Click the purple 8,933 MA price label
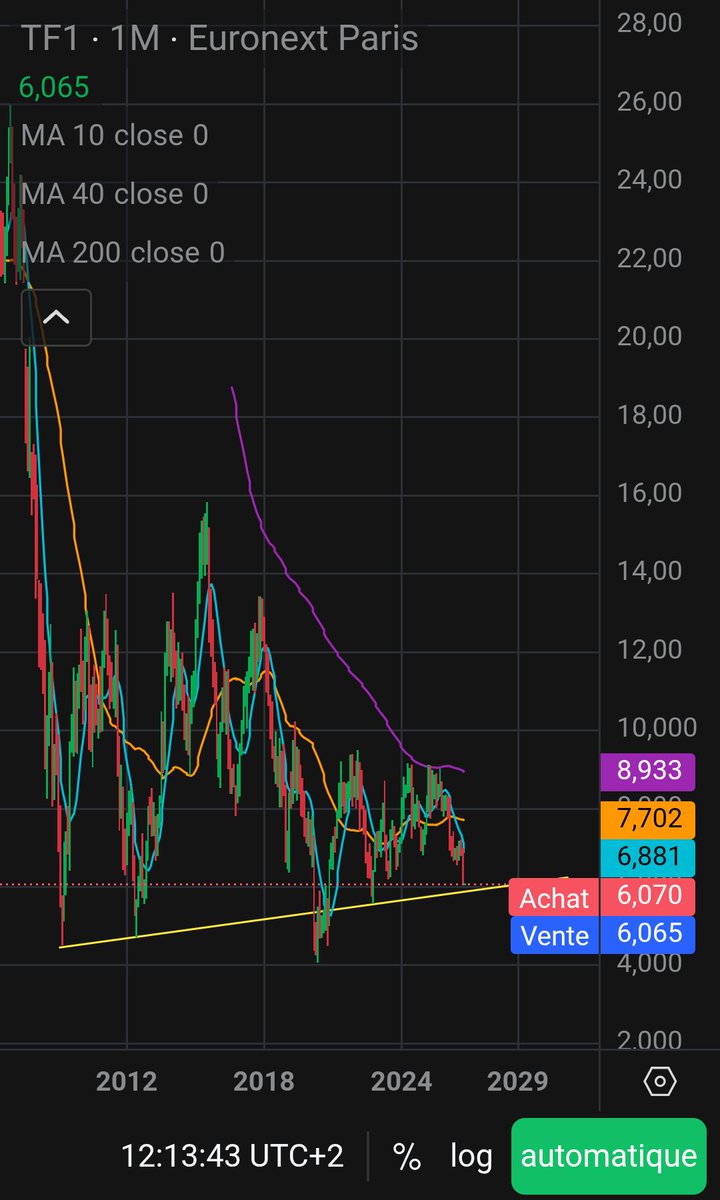 tap(647, 771)
